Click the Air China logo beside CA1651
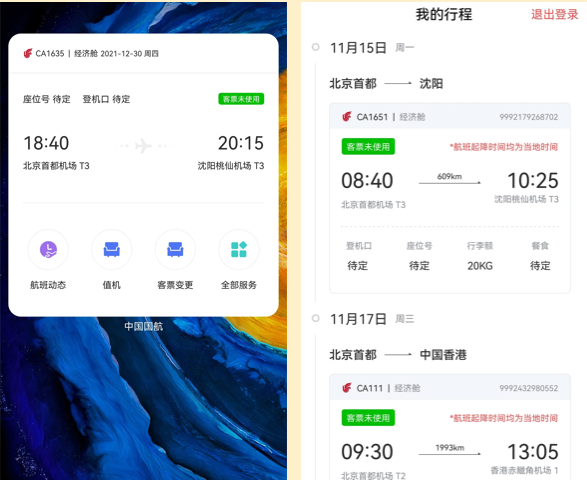Screen dimensions: 587x480 tap(347, 117)
